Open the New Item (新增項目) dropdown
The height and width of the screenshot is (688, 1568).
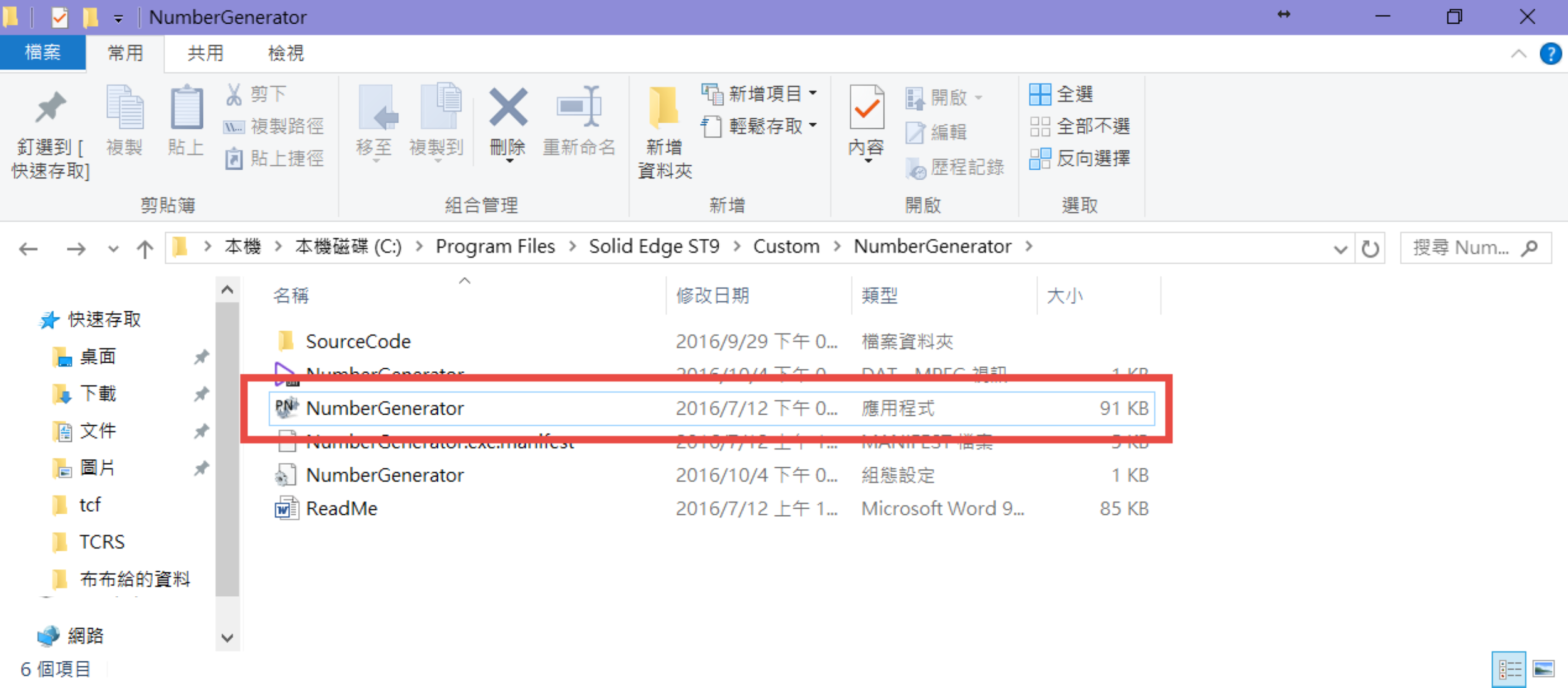click(760, 94)
